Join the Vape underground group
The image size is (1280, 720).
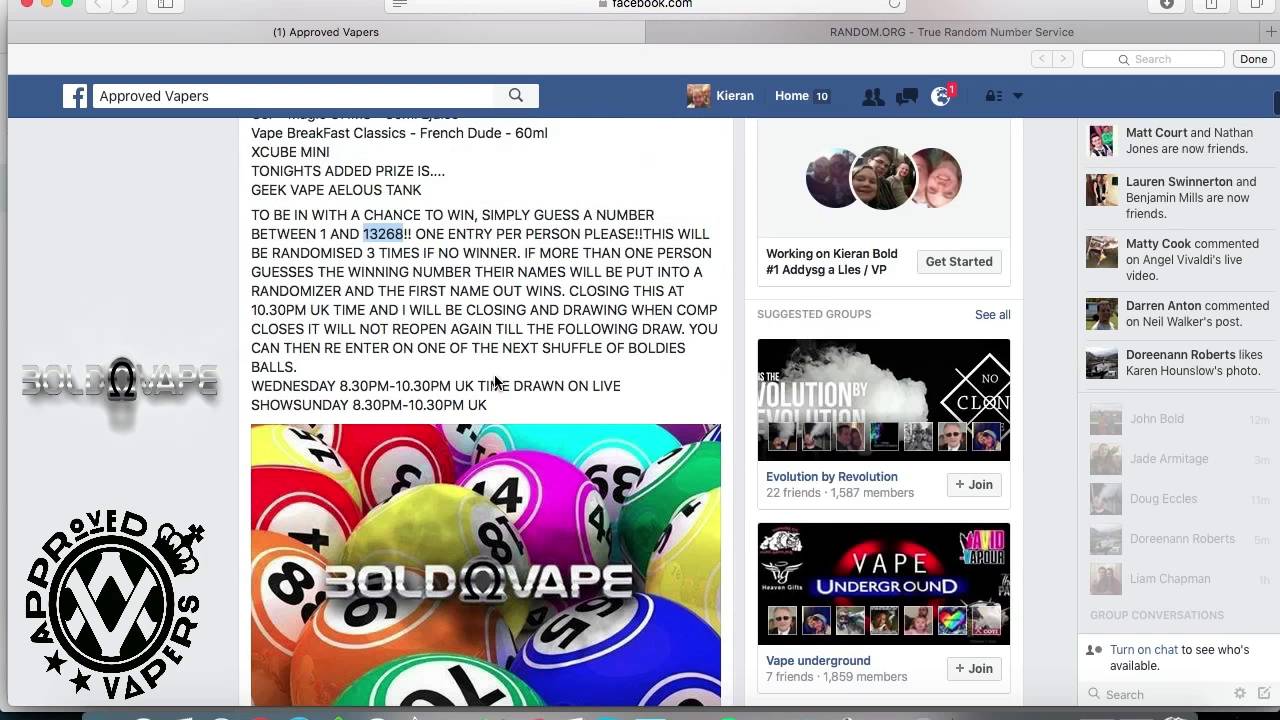click(974, 668)
